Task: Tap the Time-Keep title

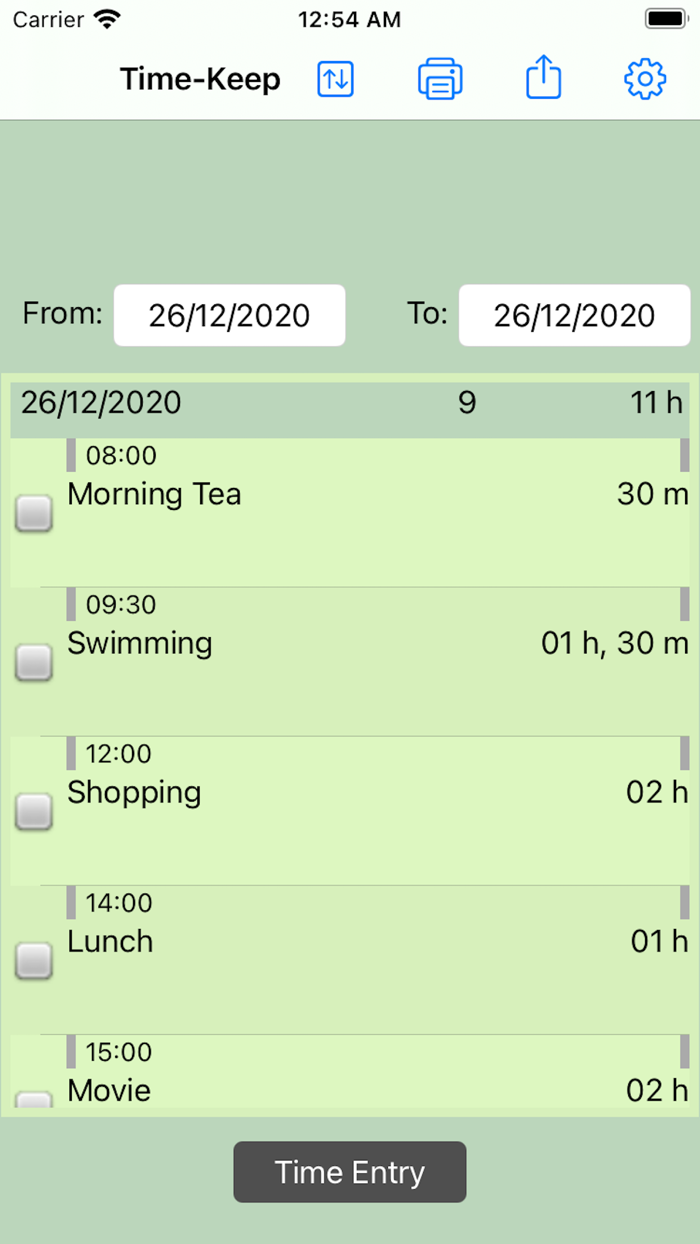Action: (200, 79)
